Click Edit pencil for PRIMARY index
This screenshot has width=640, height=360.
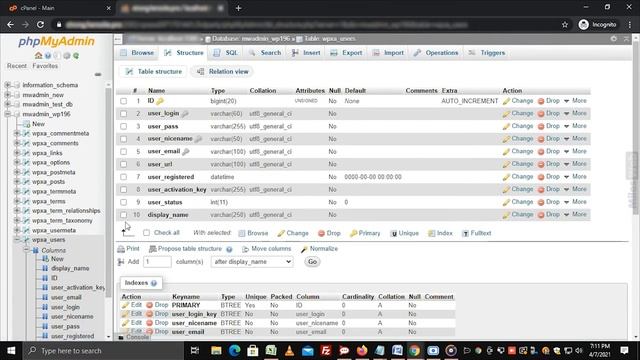[x=125, y=305]
